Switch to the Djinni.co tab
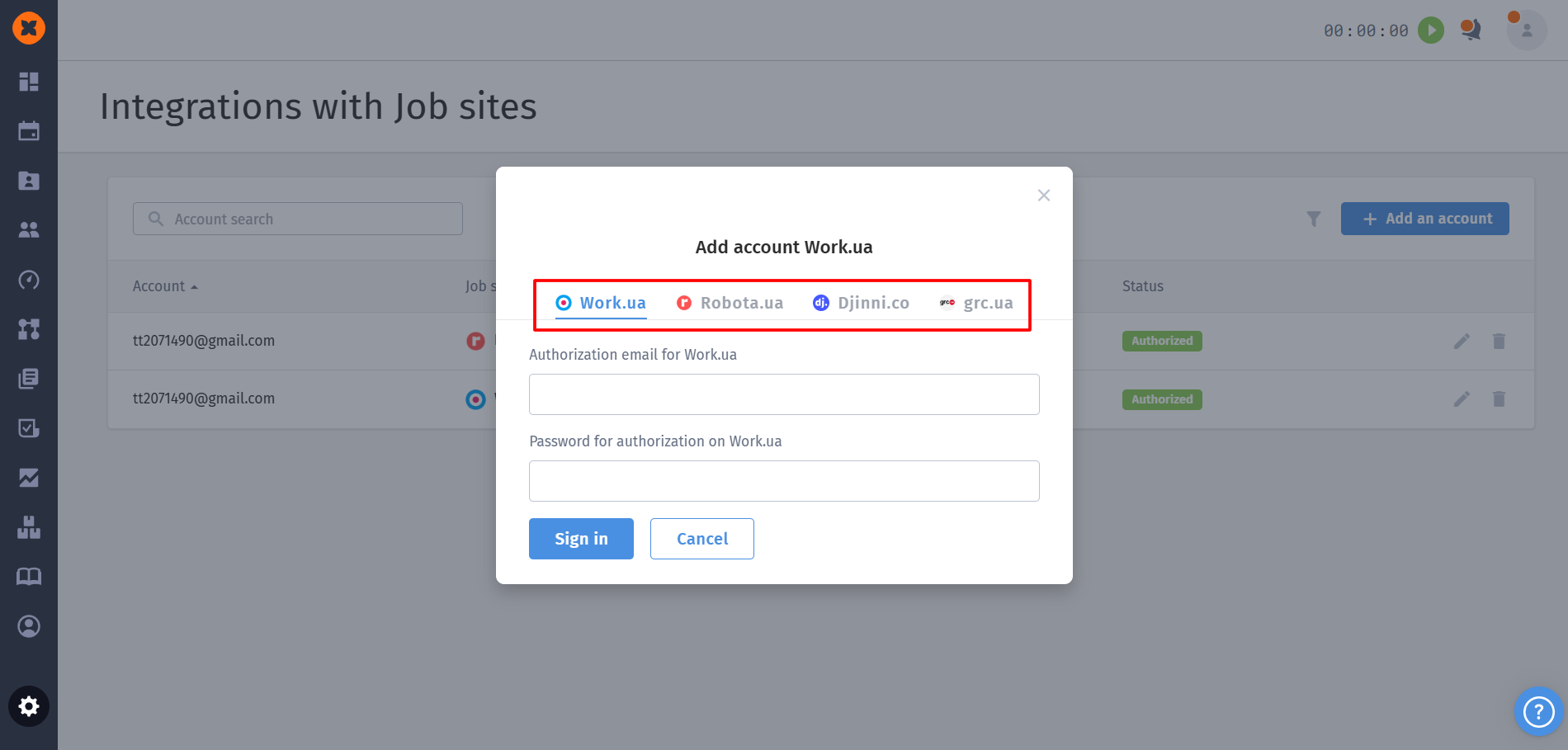 [862, 303]
